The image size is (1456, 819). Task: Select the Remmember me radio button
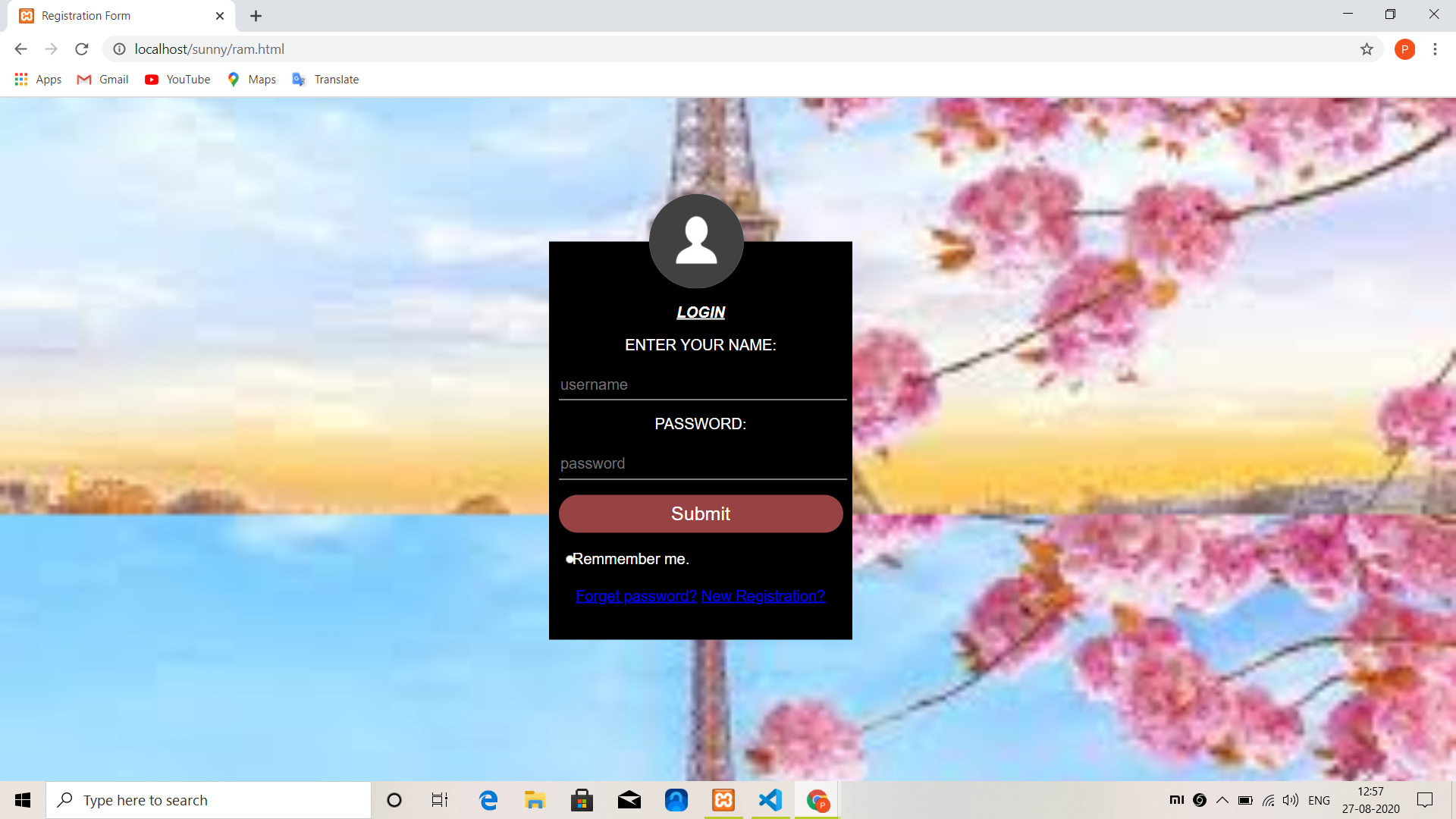570,559
